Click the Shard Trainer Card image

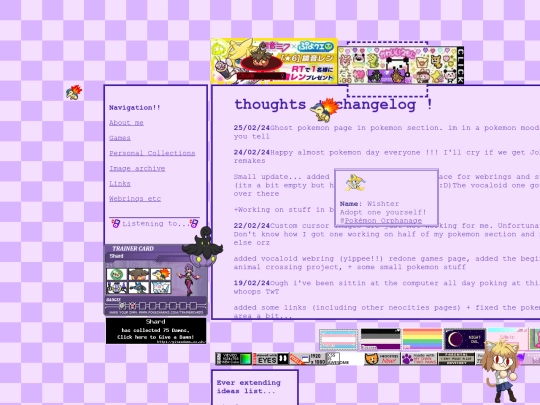[x=156, y=280]
